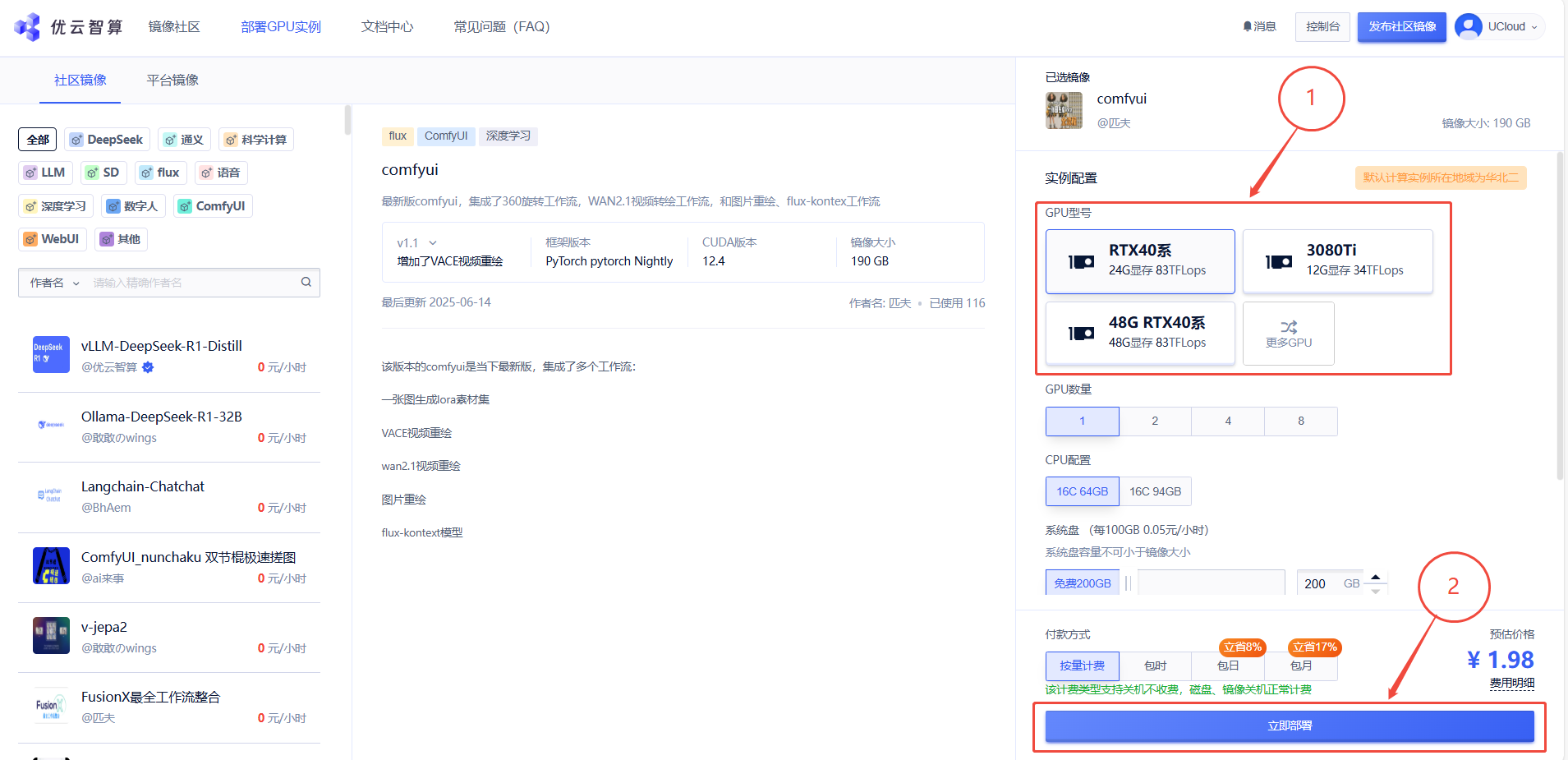Decrease system disk size with down arrow

[1376, 590]
